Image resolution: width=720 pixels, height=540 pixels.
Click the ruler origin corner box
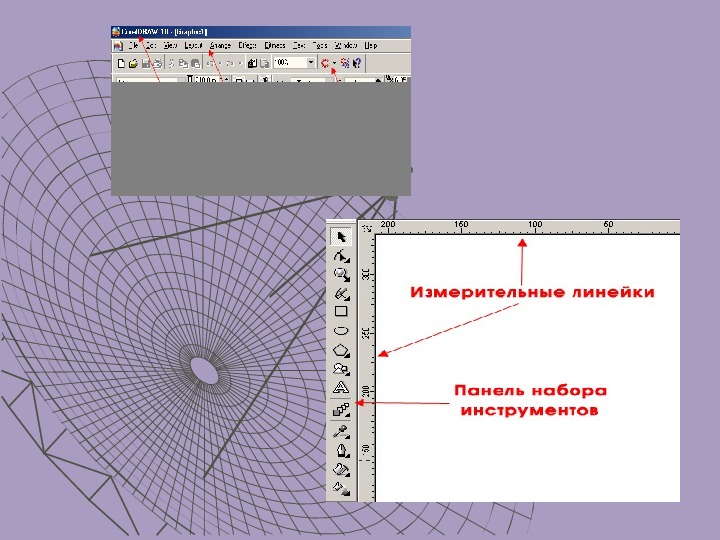tap(367, 228)
